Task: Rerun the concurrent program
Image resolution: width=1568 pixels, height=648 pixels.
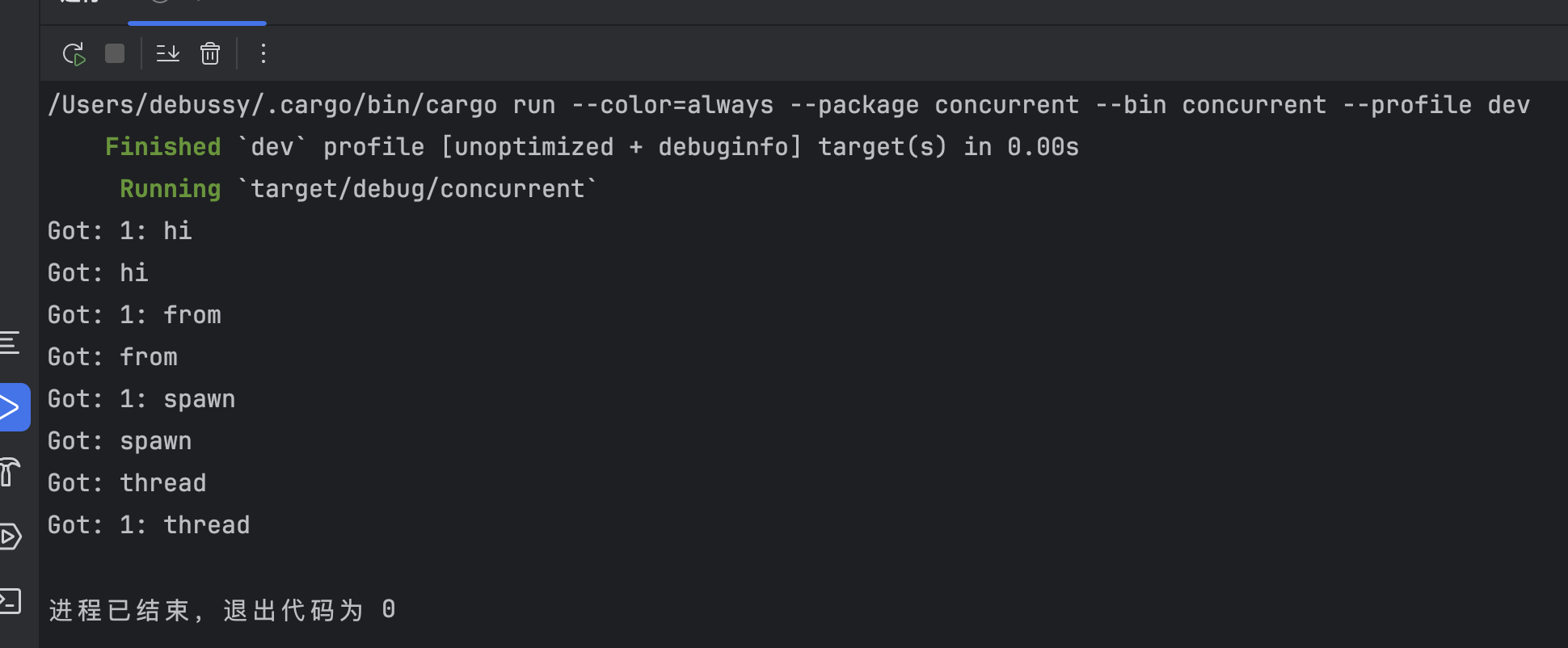Action: [74, 54]
